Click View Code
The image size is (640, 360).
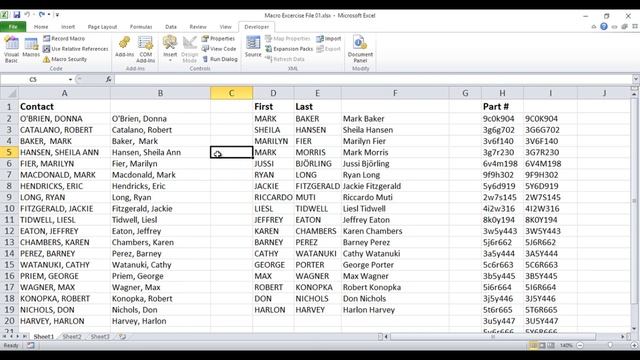[x=219, y=49]
